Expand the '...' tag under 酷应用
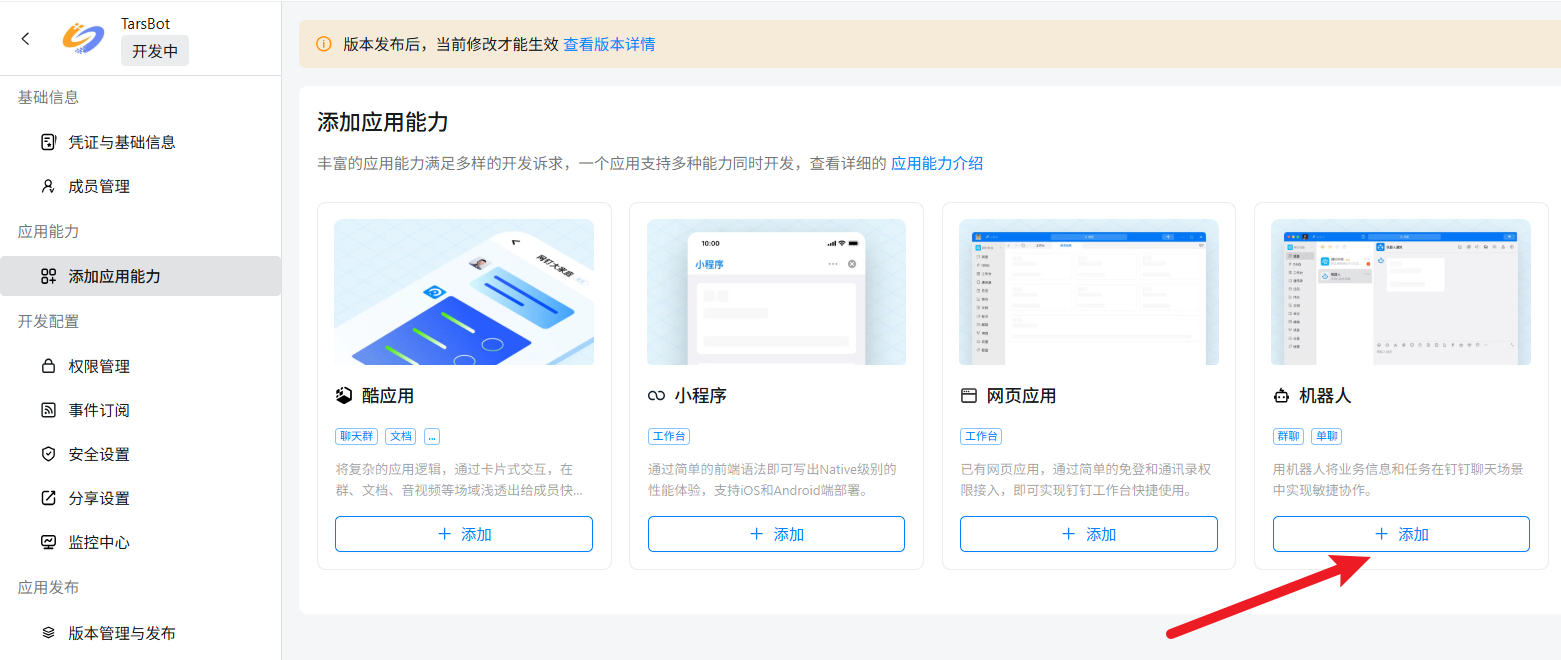The height and width of the screenshot is (660, 1561). tap(432, 436)
